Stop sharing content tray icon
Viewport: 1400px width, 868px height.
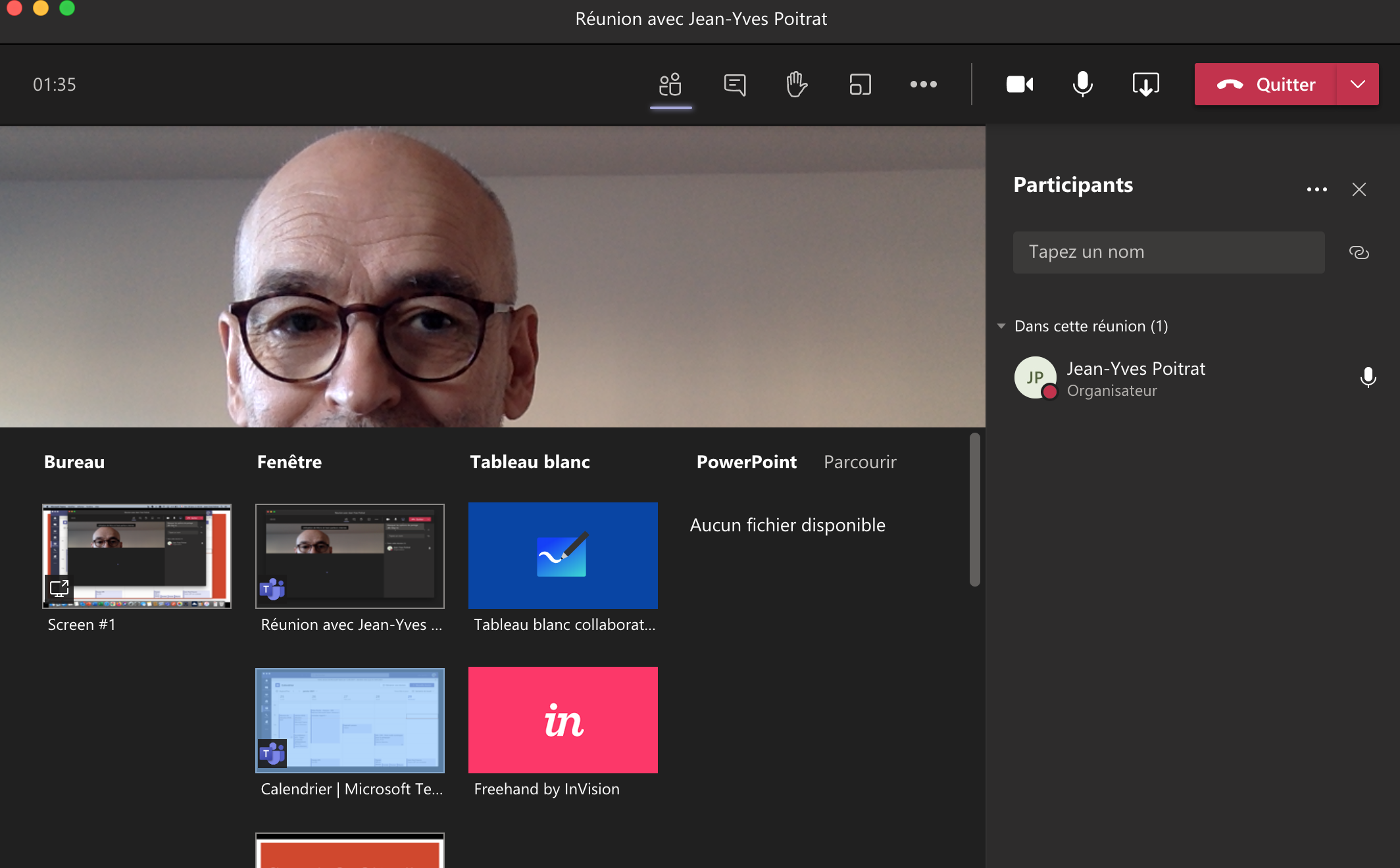pos(1145,84)
